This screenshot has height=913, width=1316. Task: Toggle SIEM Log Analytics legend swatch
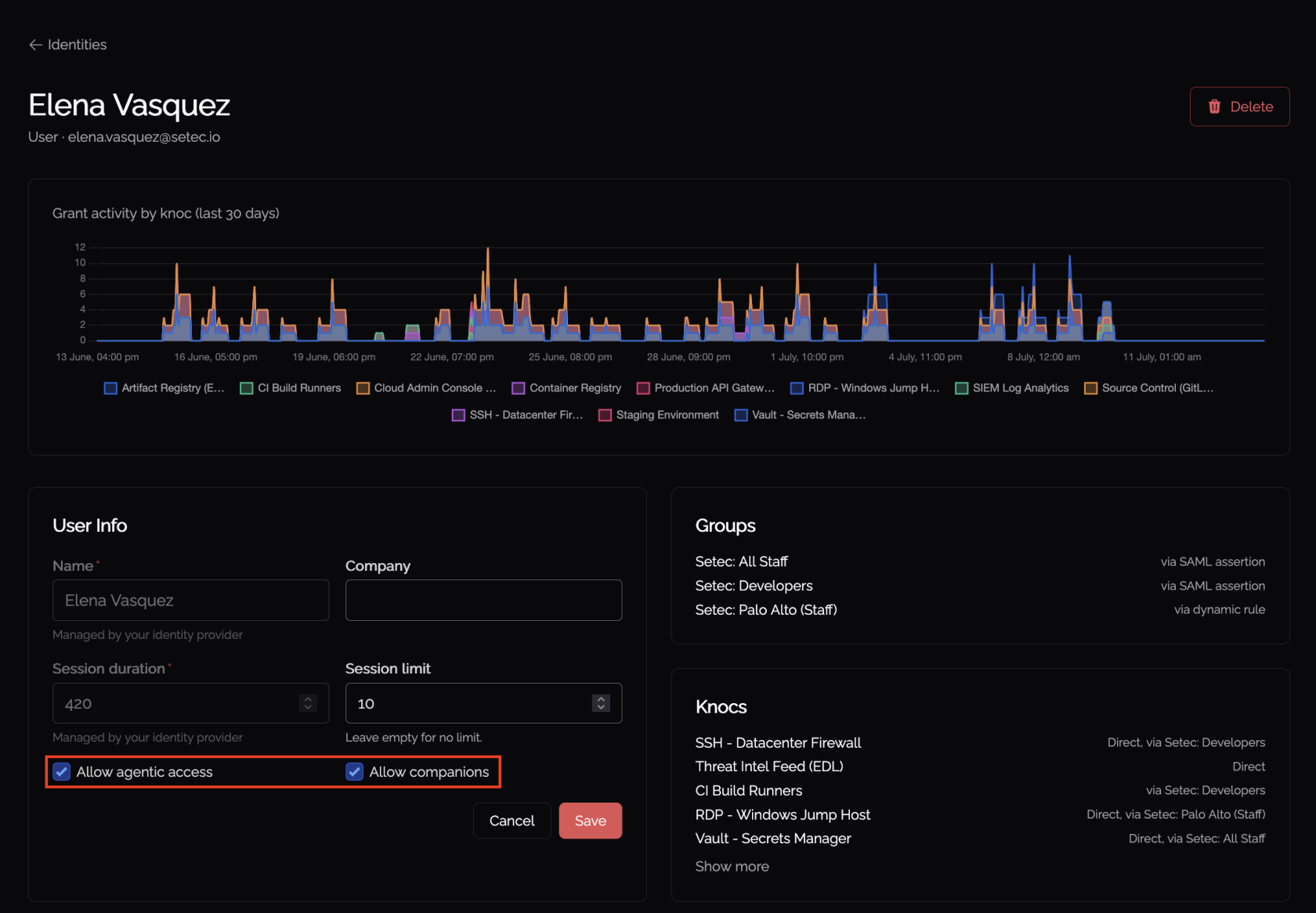point(962,388)
